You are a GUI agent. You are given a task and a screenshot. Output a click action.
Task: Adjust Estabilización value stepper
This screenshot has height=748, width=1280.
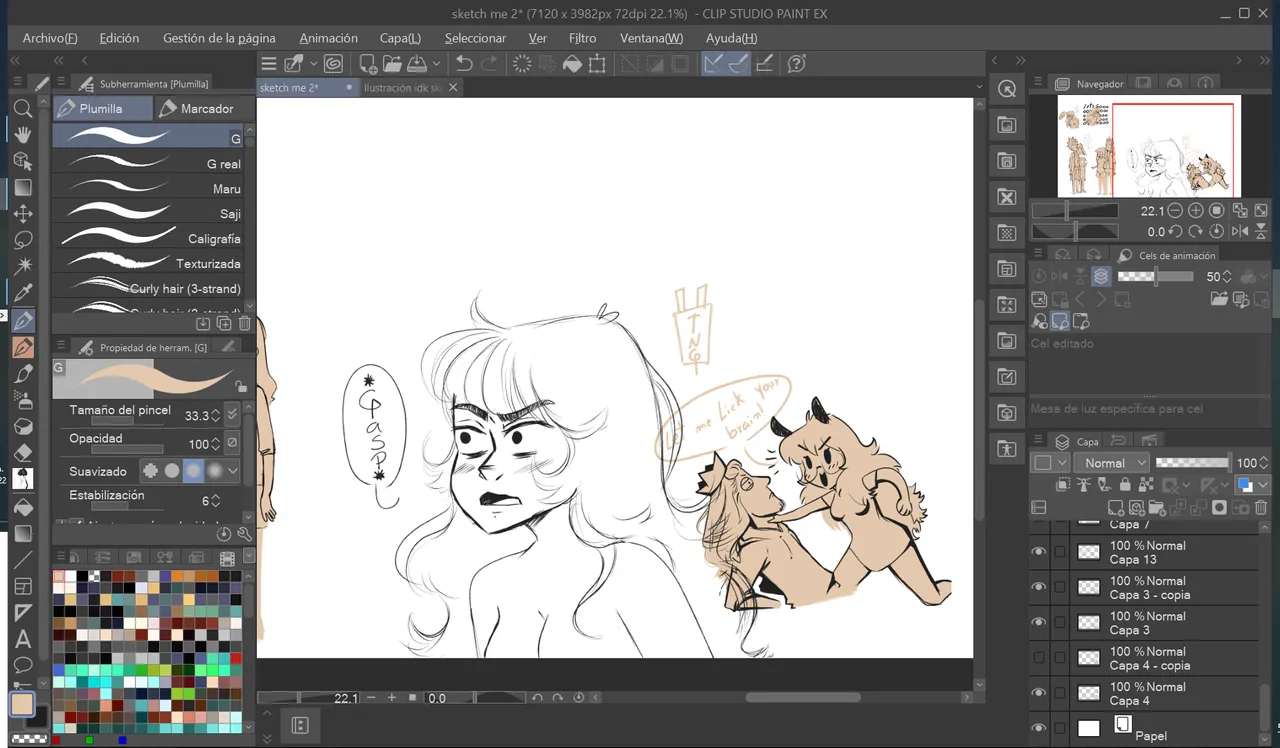[215, 501]
